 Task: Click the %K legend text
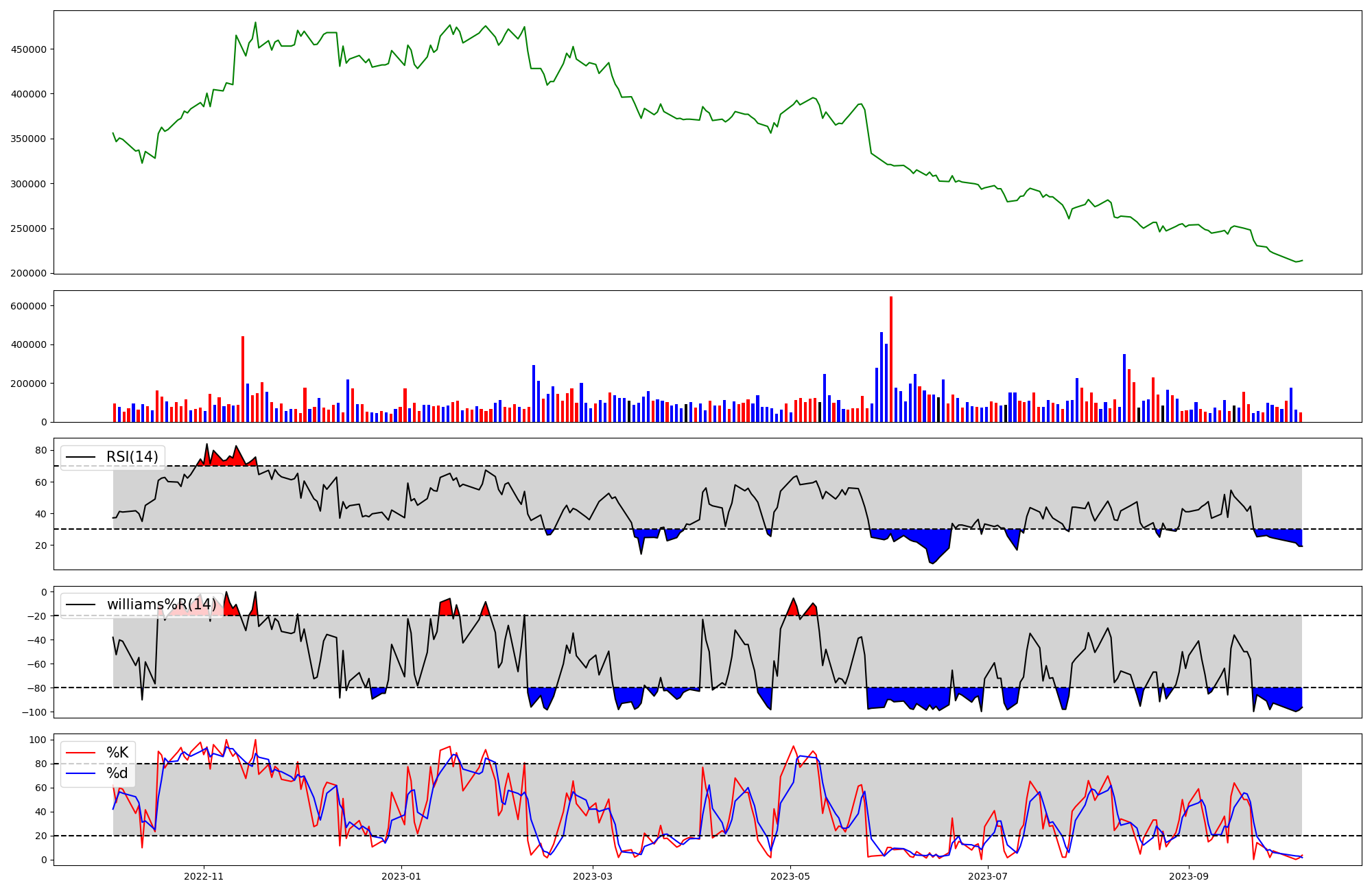coord(117,753)
